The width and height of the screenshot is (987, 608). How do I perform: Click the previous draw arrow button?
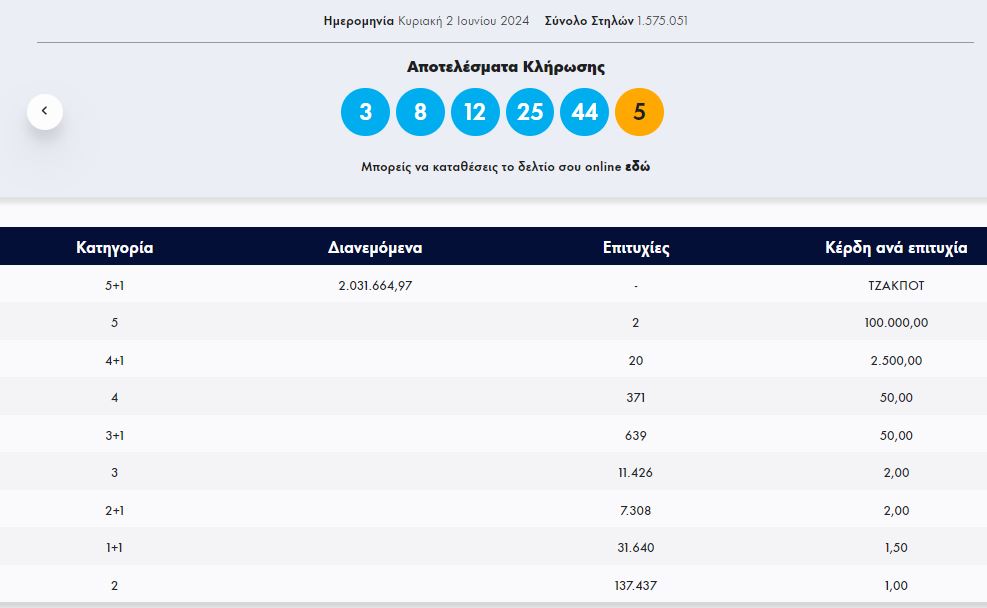click(x=45, y=111)
